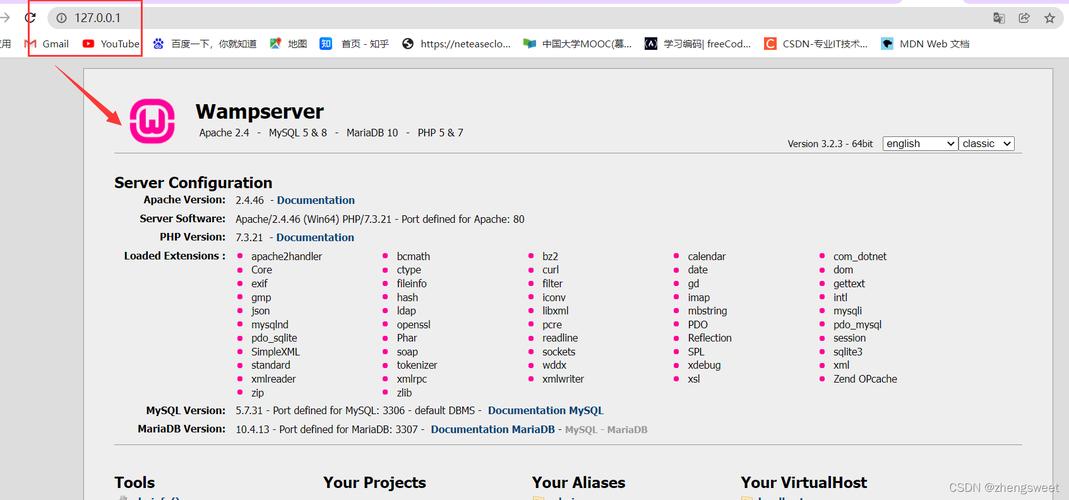The height and width of the screenshot is (500, 1069).
Task: Click the bcmath extension entry
Action: [x=414, y=256]
